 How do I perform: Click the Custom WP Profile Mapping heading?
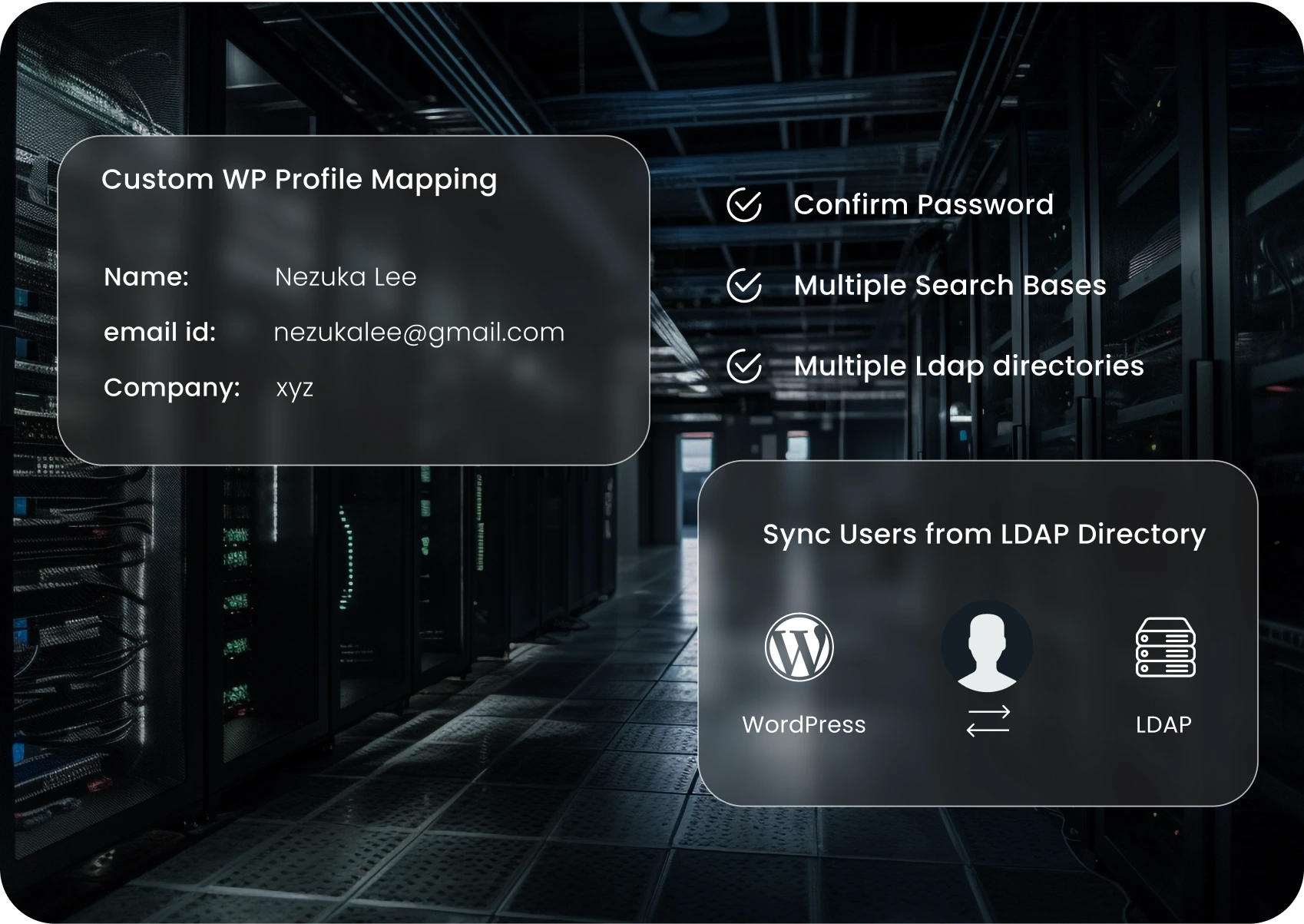(300, 180)
